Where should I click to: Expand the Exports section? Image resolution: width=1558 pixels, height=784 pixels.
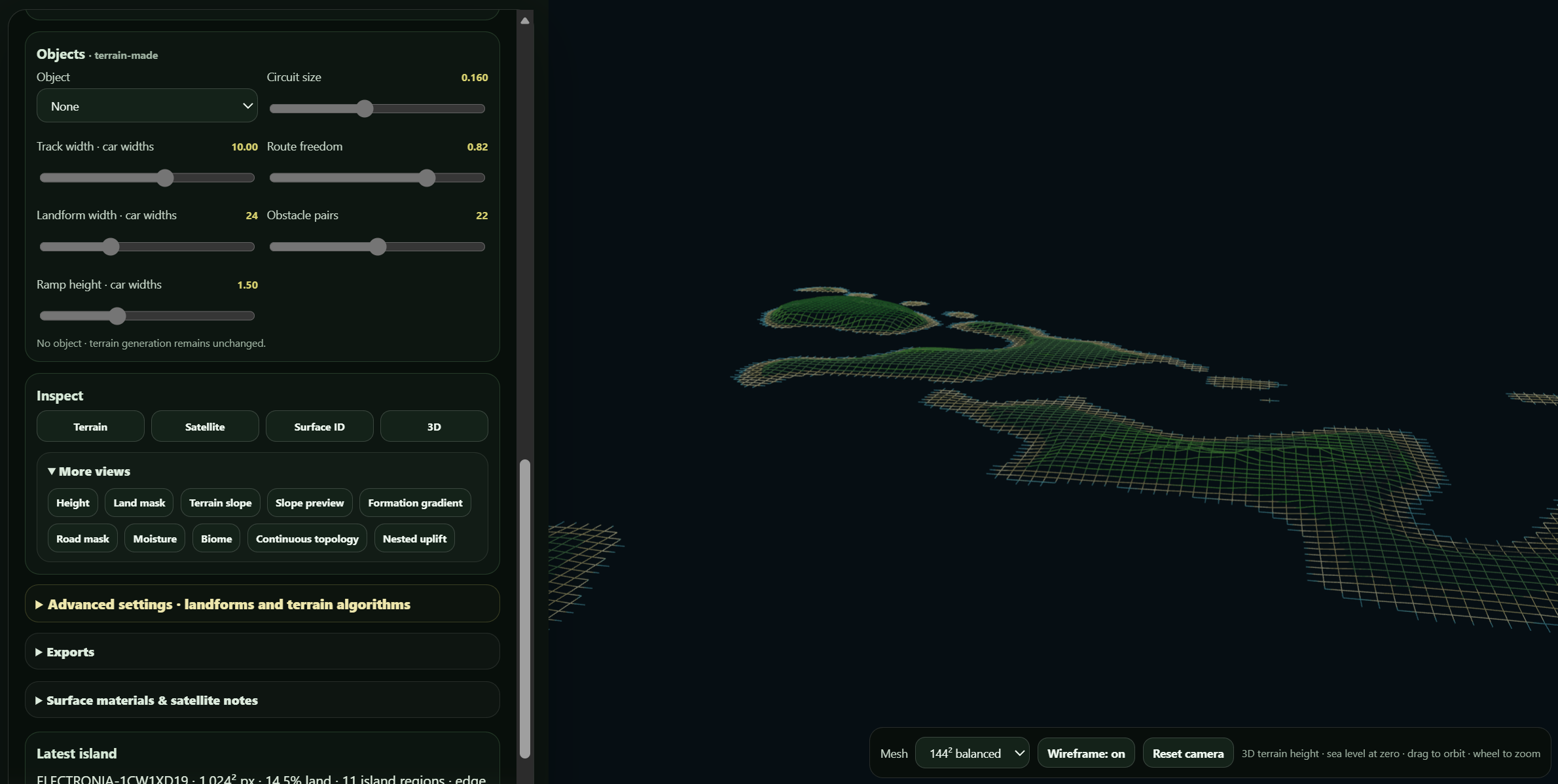coord(262,652)
